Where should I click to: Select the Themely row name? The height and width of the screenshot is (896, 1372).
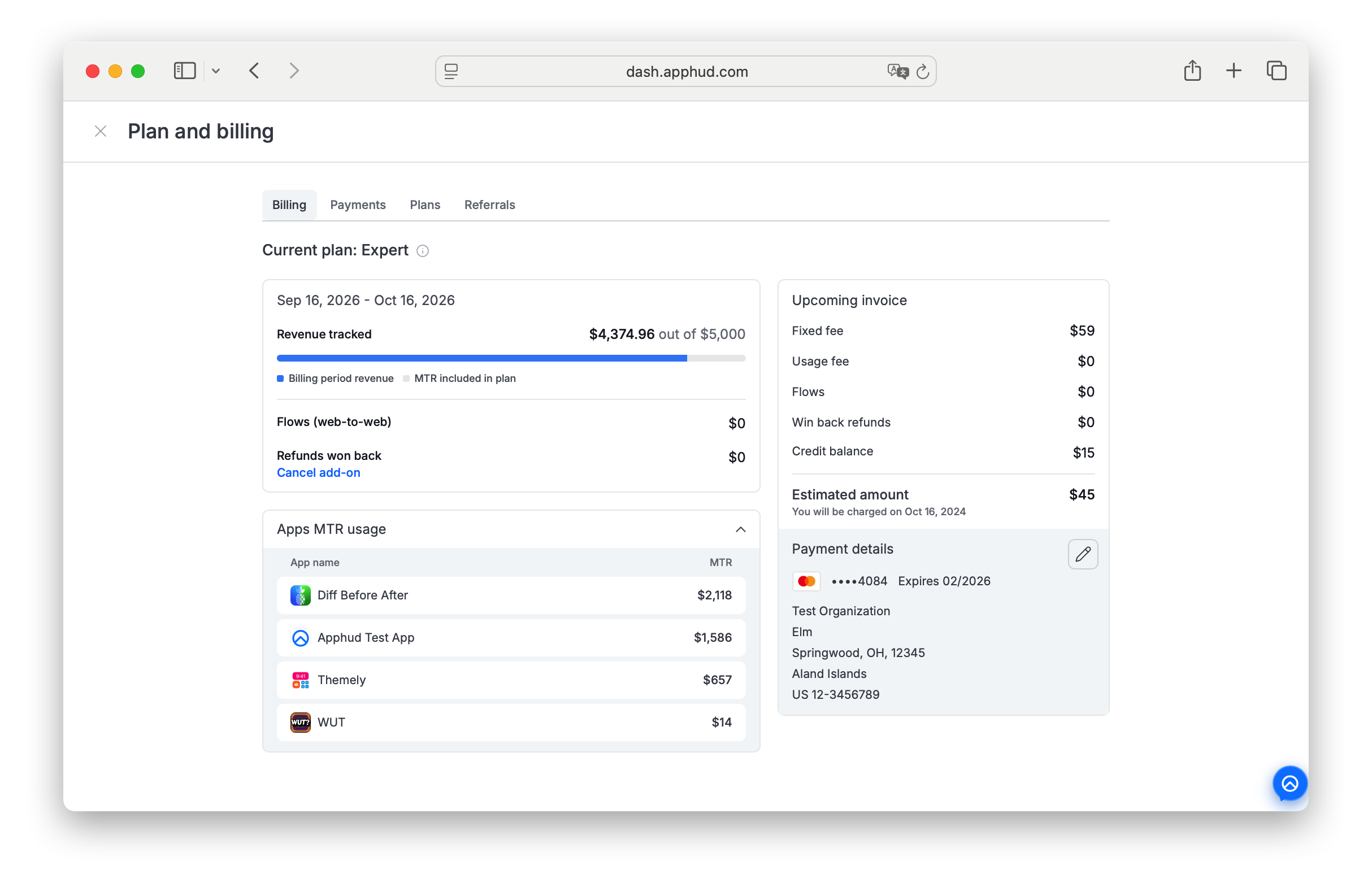tap(341, 680)
